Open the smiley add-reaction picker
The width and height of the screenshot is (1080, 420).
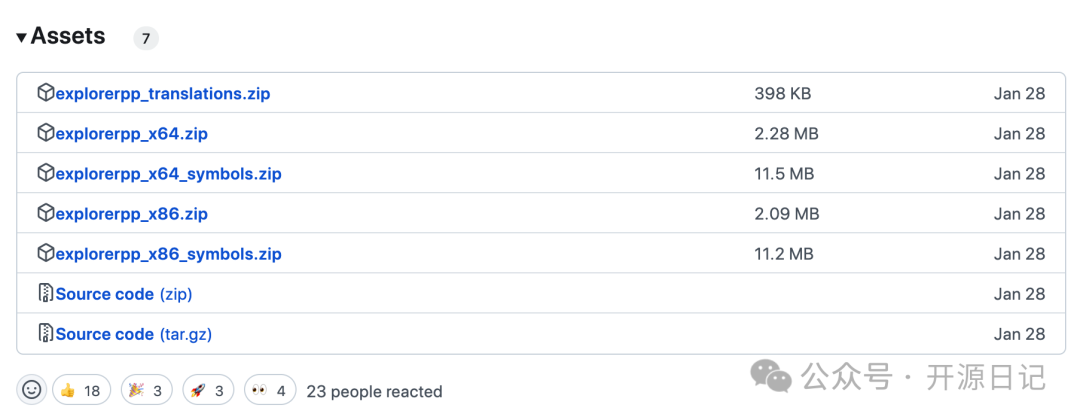32,390
